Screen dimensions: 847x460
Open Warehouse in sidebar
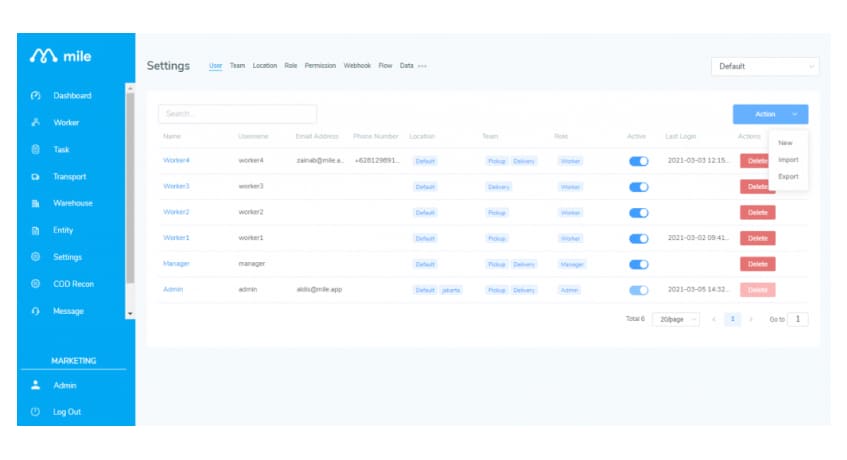tap(73, 204)
